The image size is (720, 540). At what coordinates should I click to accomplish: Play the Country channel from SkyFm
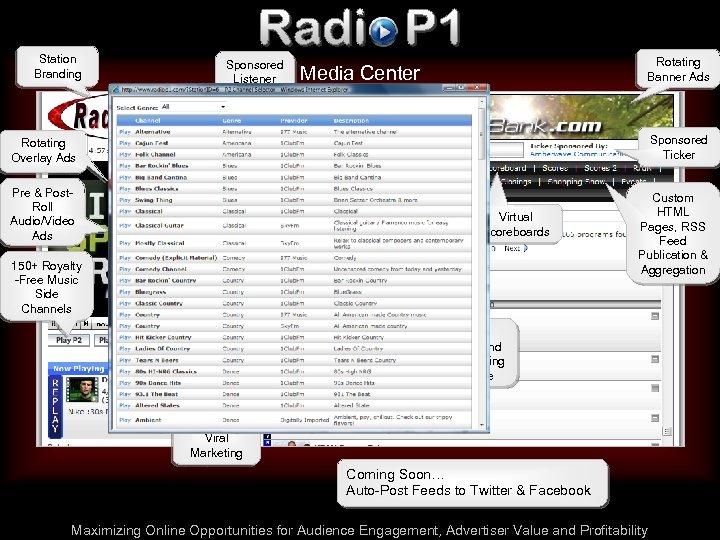(125, 326)
